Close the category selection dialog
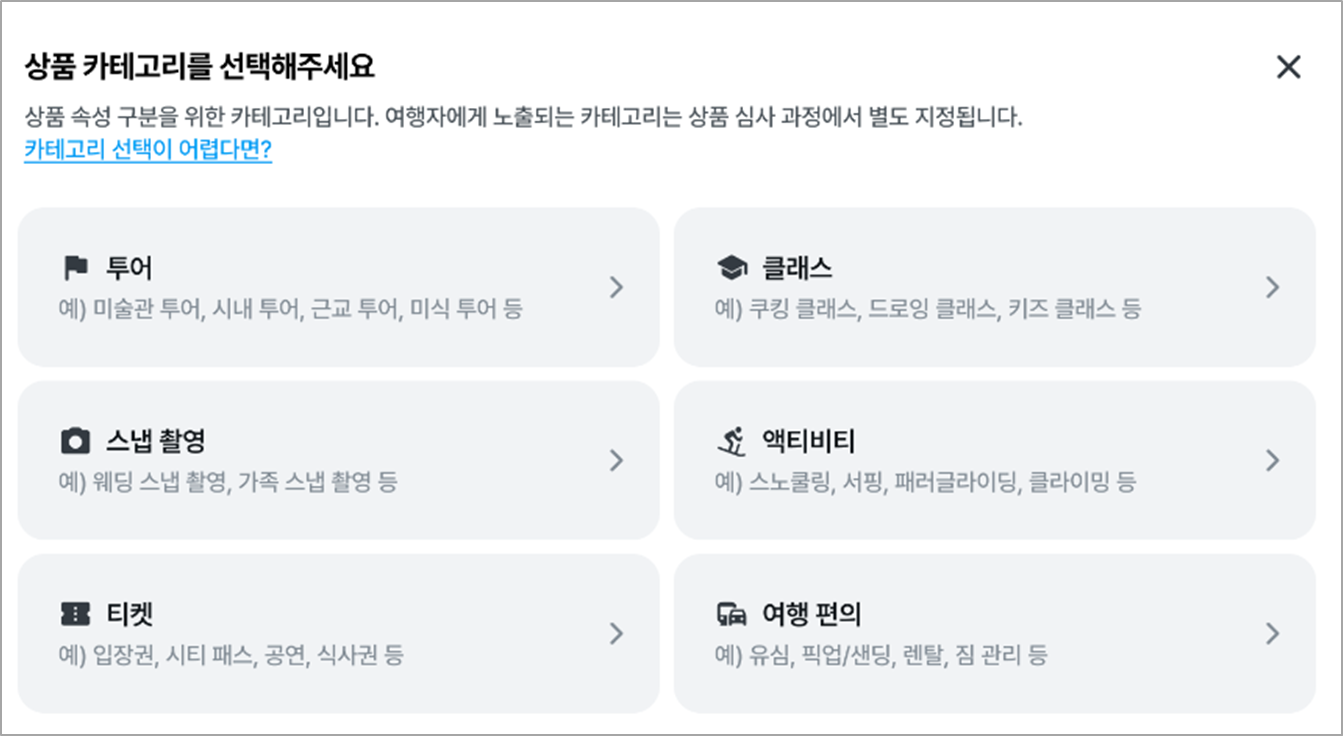1343x736 pixels. pyautogui.click(x=1289, y=67)
